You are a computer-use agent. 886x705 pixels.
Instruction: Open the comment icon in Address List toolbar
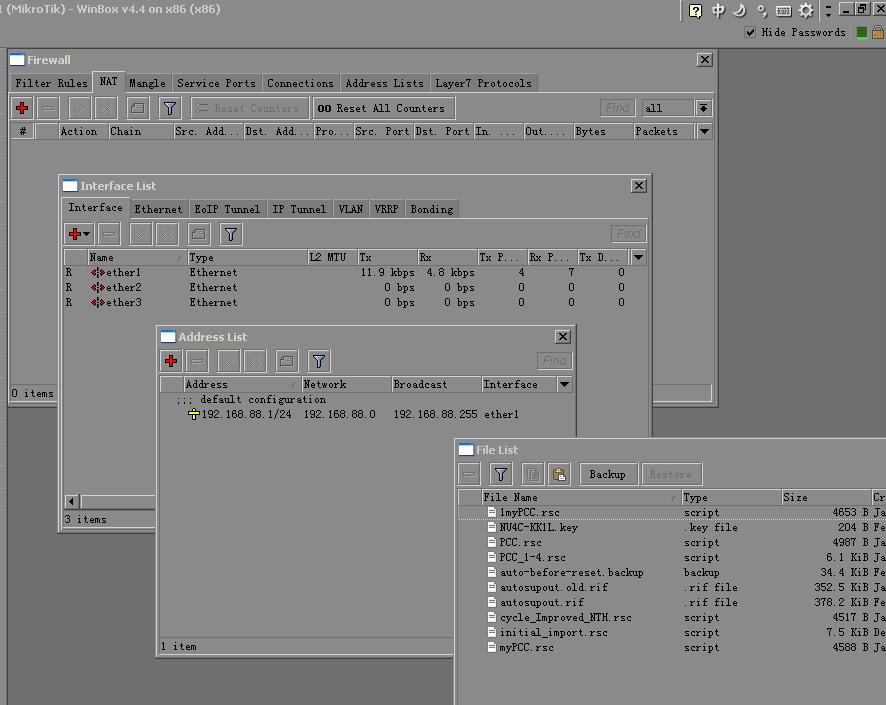point(286,361)
